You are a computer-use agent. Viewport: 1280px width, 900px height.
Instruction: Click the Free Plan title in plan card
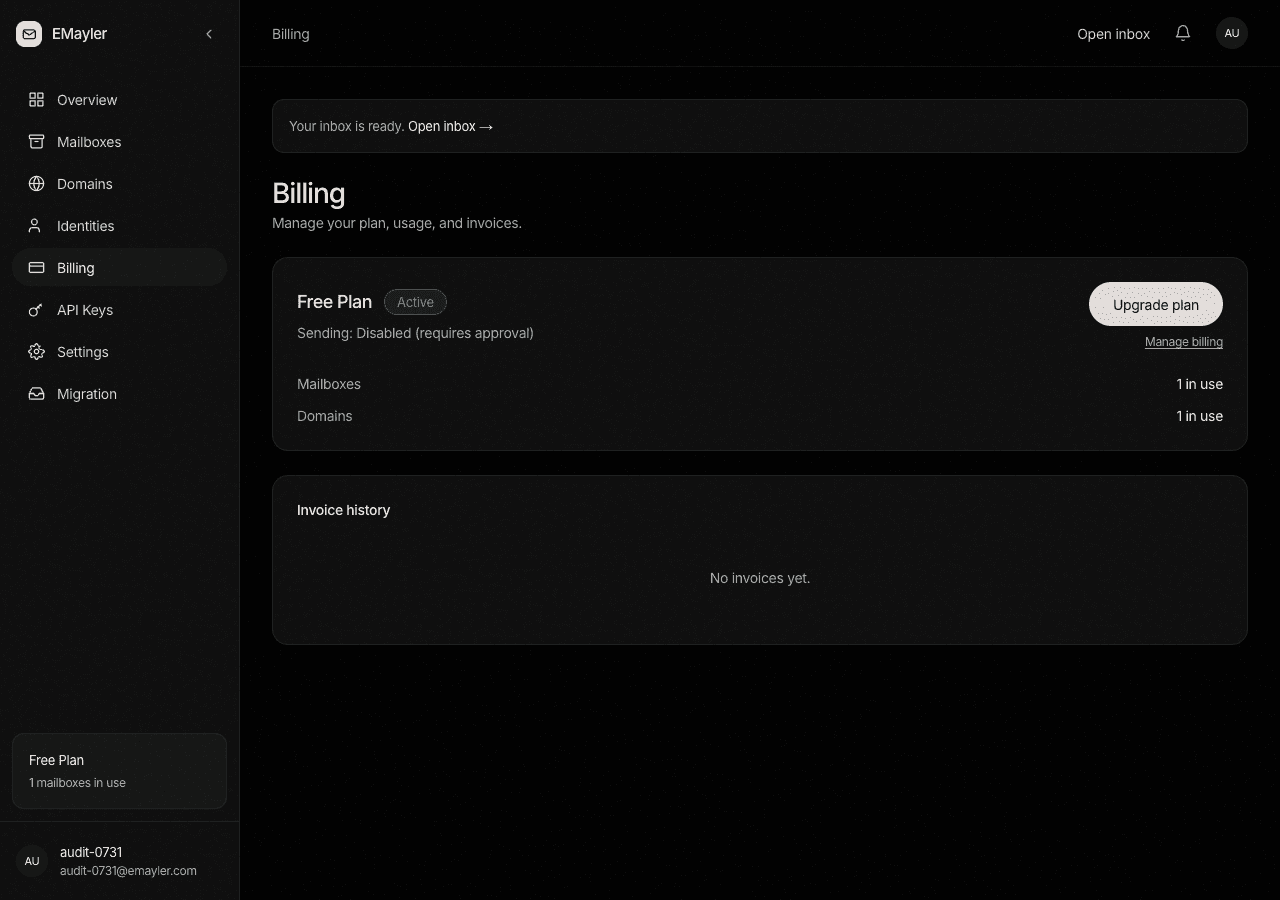pyautogui.click(x=334, y=302)
